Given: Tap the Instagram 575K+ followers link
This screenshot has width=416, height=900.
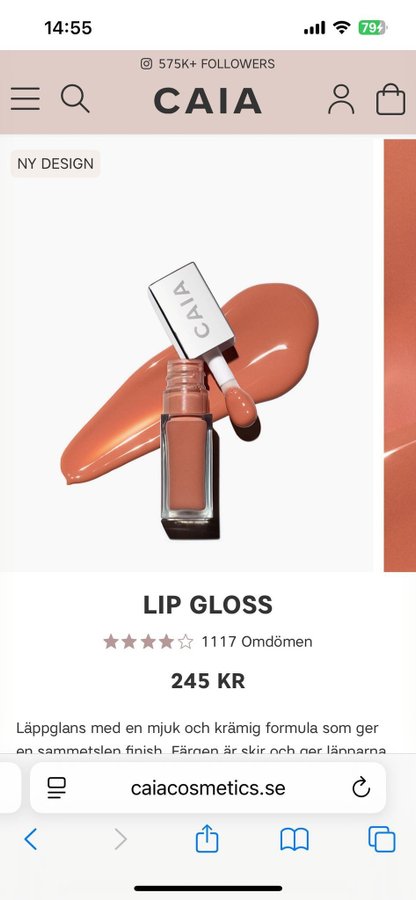Looking at the screenshot, I should (x=208, y=64).
